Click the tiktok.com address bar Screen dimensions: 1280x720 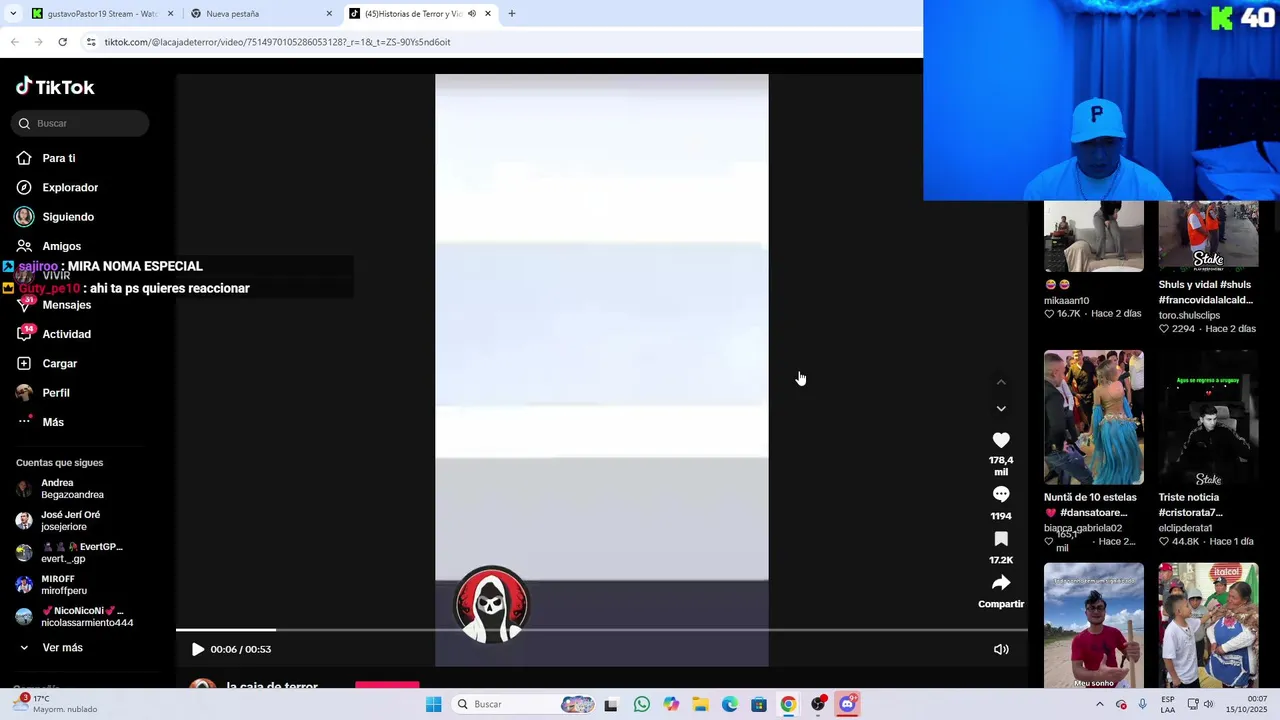(500, 42)
